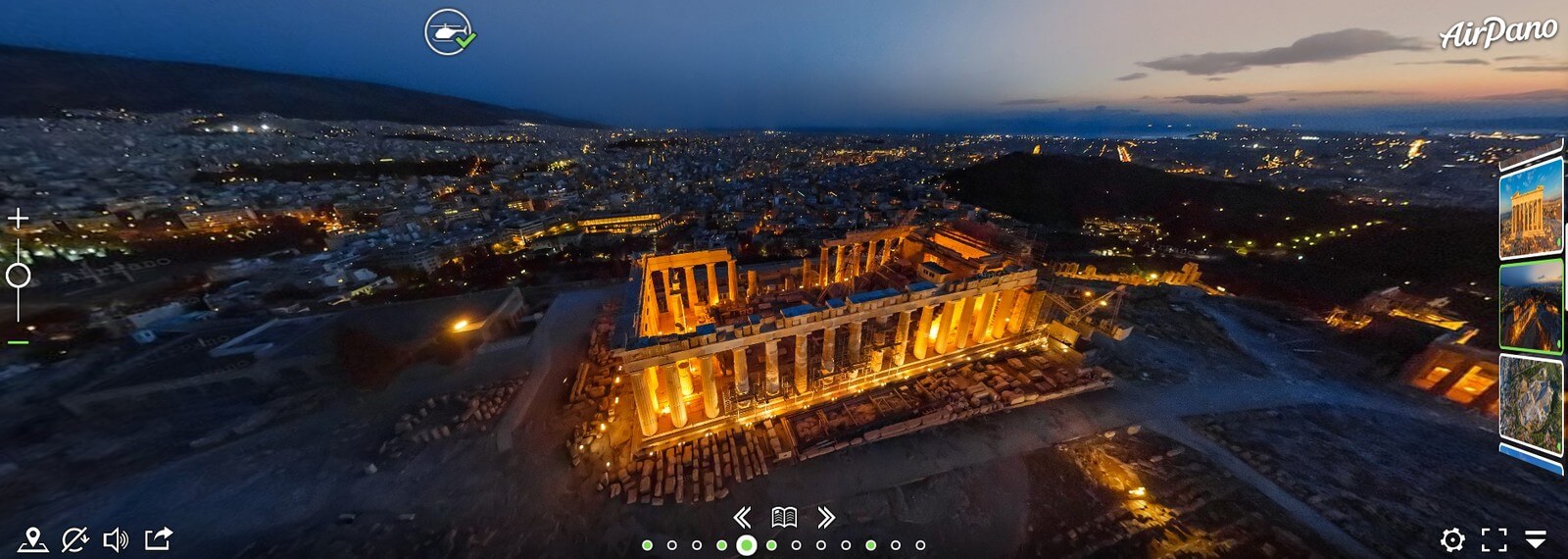1568x559 pixels.
Task: Open the AirPano logo link
Action: (1497, 32)
